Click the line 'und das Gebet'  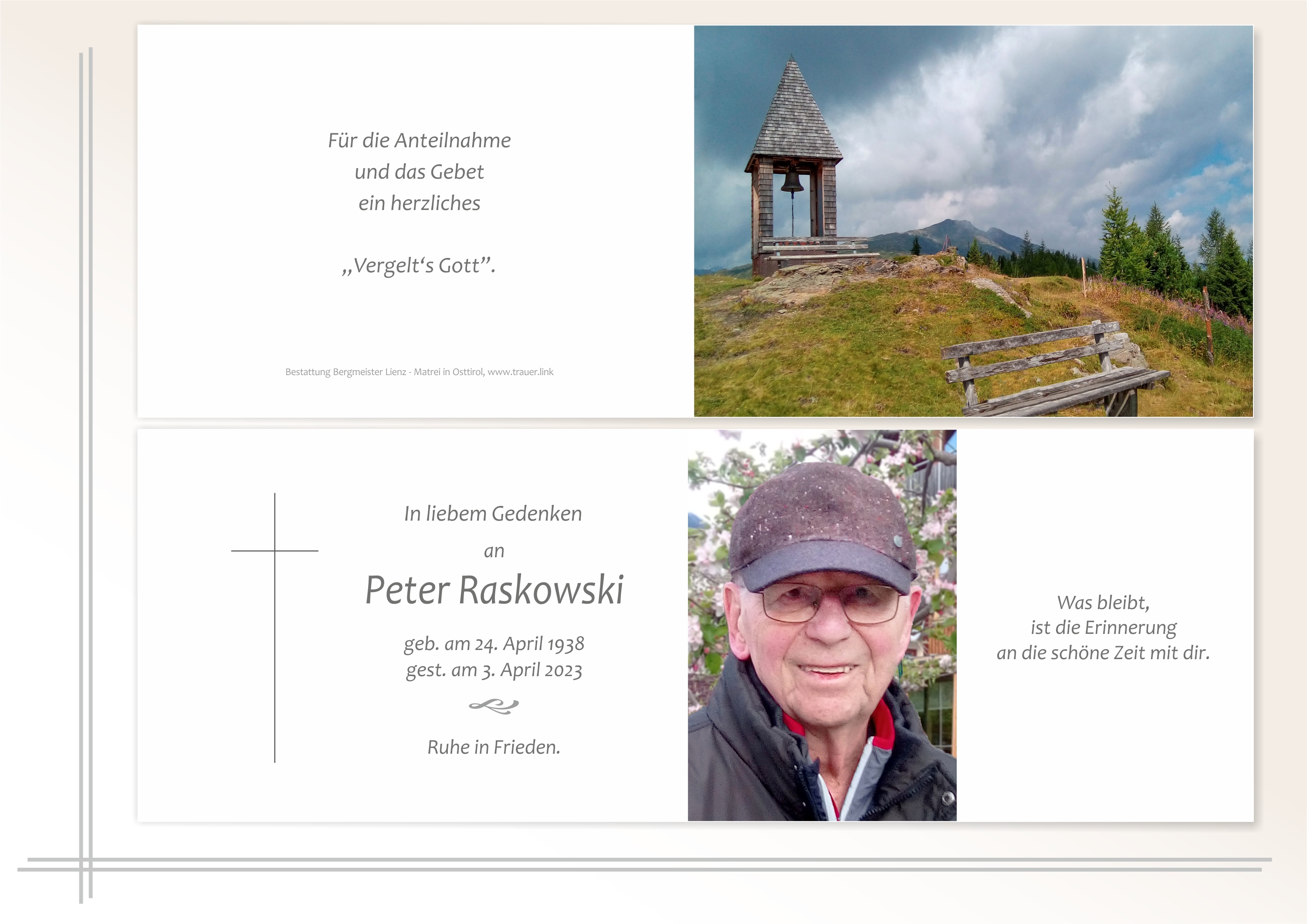pos(420,172)
